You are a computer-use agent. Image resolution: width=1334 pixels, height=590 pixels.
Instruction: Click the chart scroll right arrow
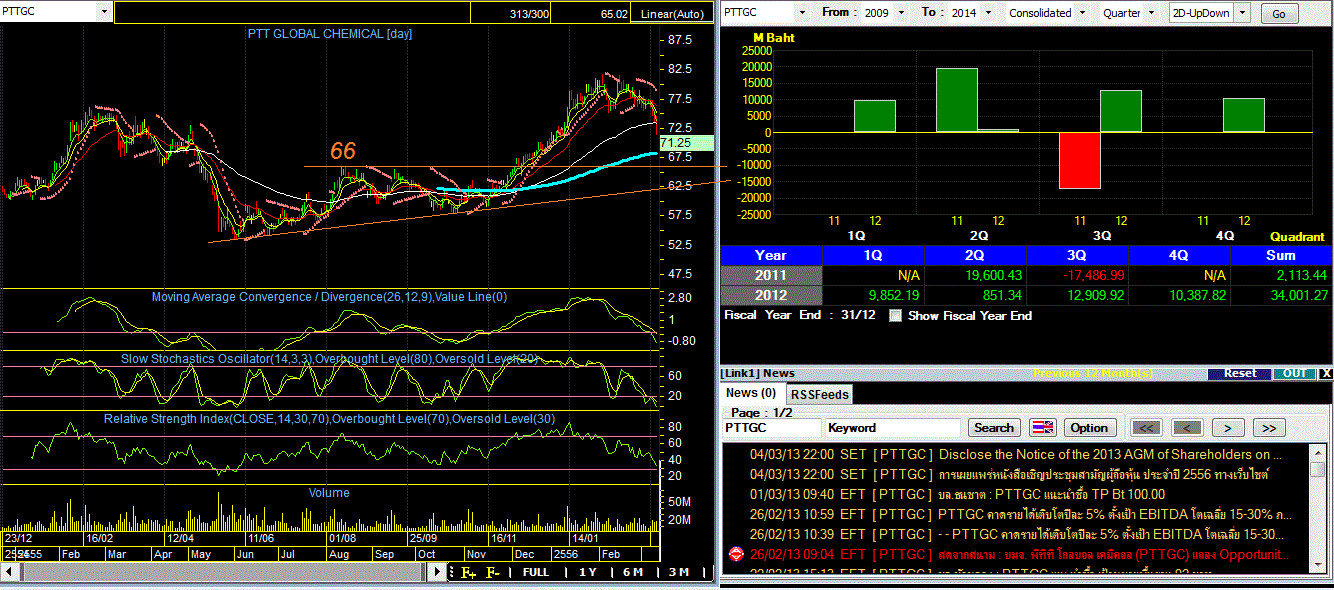click(439, 572)
